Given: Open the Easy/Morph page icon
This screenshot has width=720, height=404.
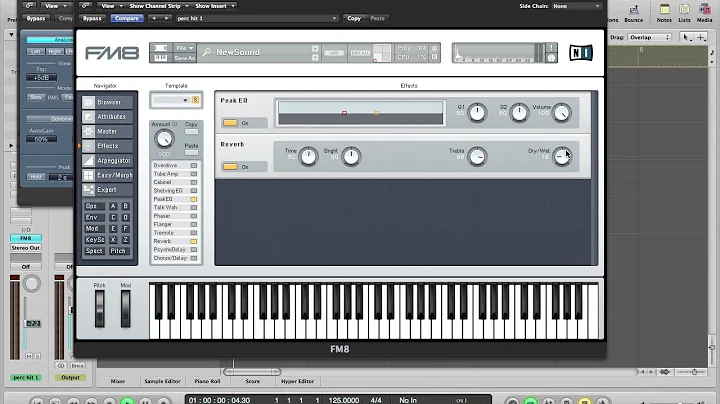Looking at the screenshot, I should click(89, 175).
